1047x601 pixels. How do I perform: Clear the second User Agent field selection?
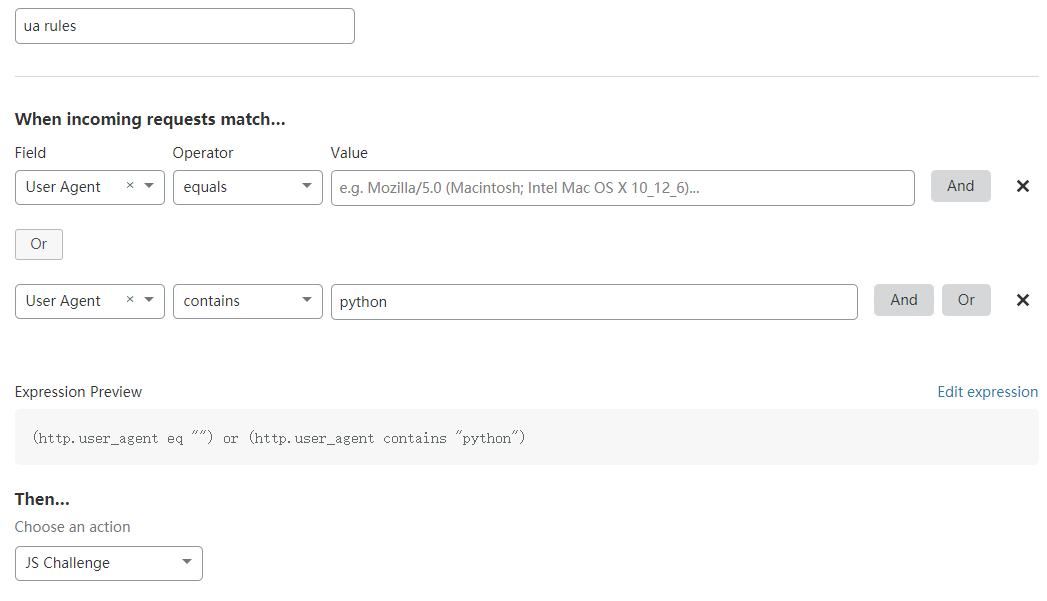[x=130, y=300]
